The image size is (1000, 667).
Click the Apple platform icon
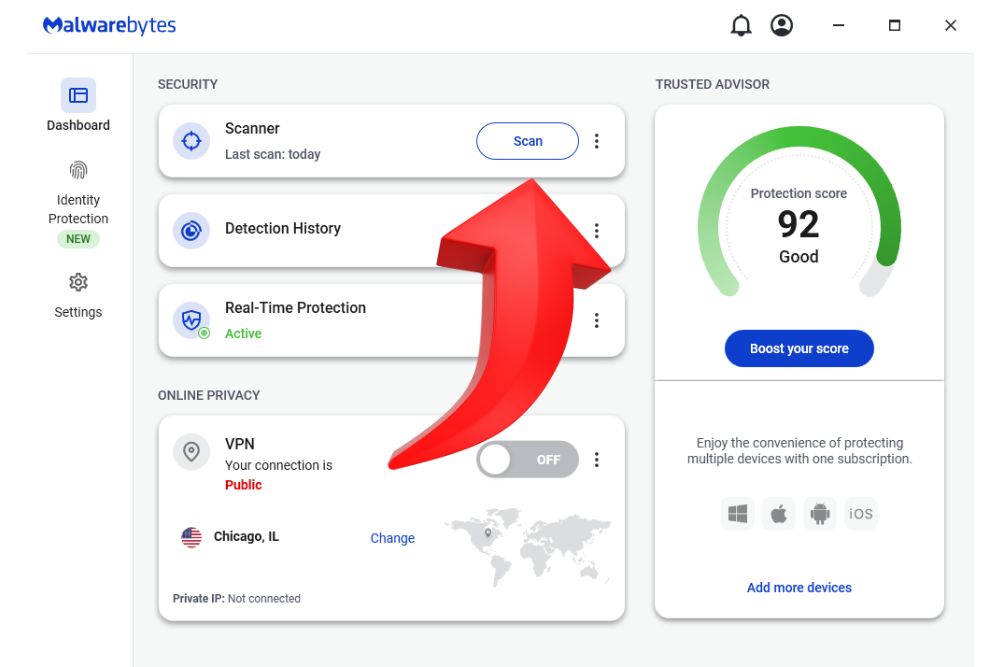click(779, 514)
